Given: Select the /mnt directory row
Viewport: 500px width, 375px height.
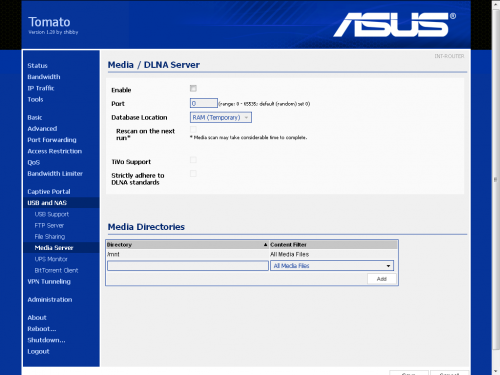Looking at the screenshot, I should (252, 254).
